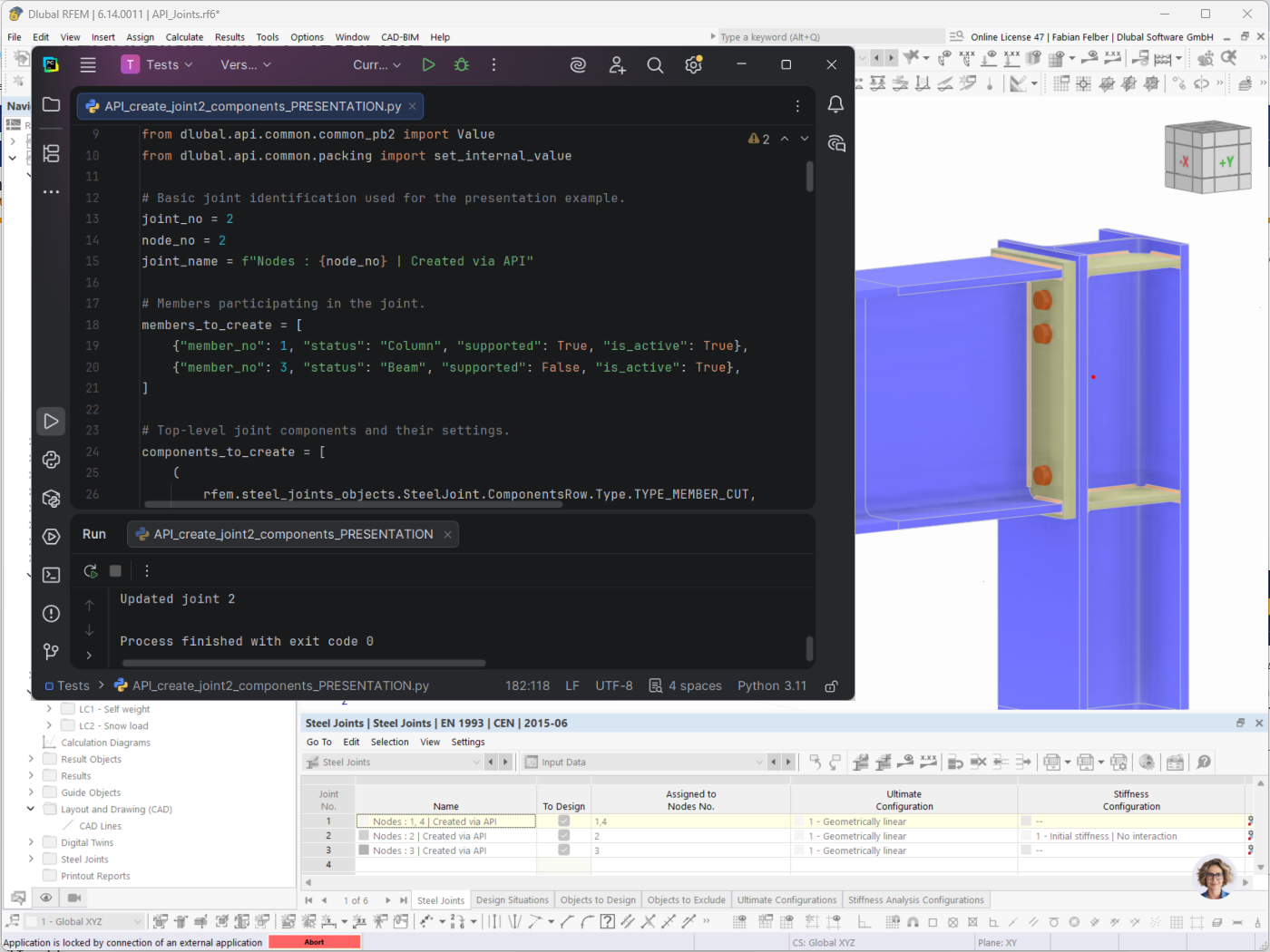Open PyCharm Python Console tool window
This screenshot has height=952, width=1270.
click(52, 460)
